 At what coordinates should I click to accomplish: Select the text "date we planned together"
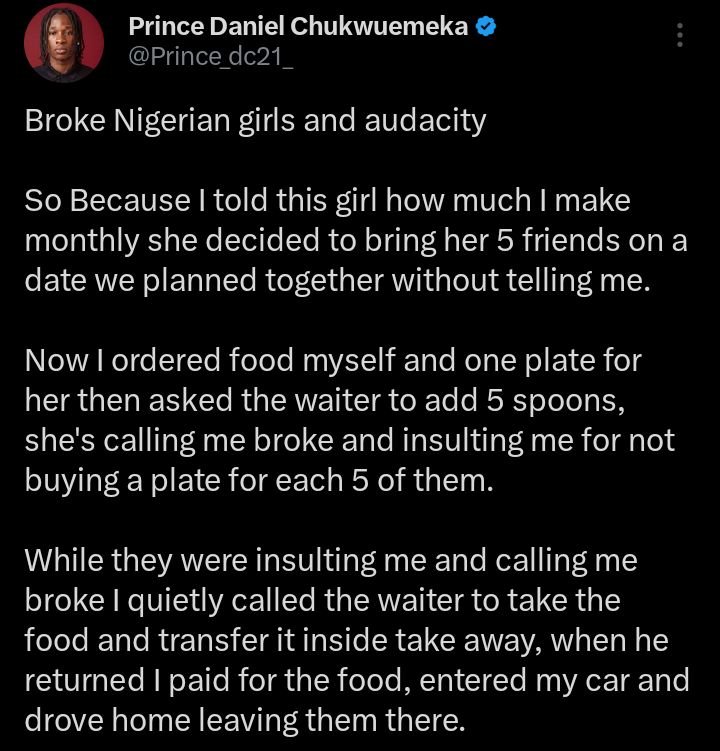[x=204, y=281]
